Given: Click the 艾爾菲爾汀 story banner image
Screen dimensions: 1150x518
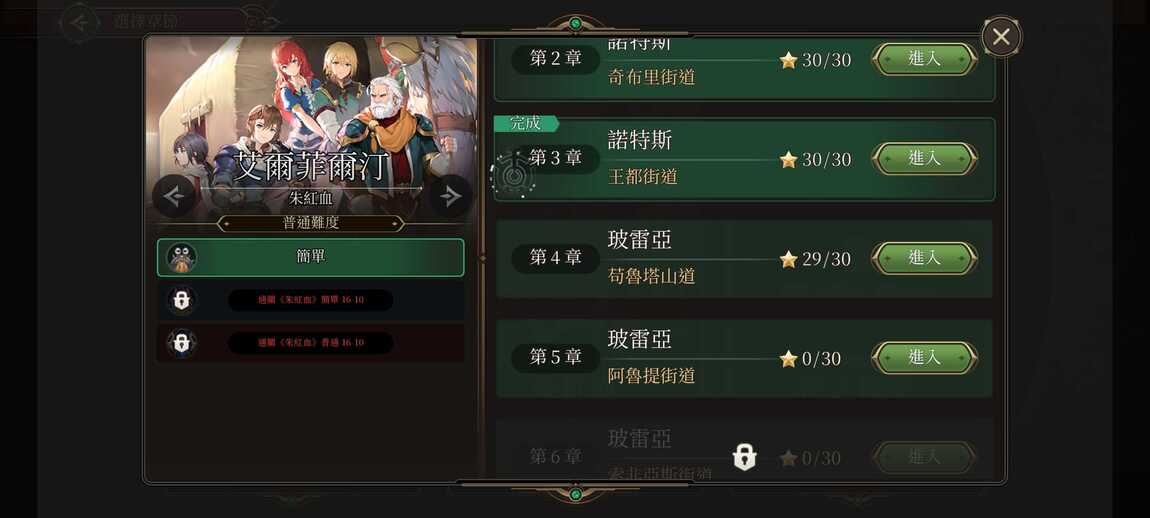Looking at the screenshot, I should pyautogui.click(x=311, y=128).
